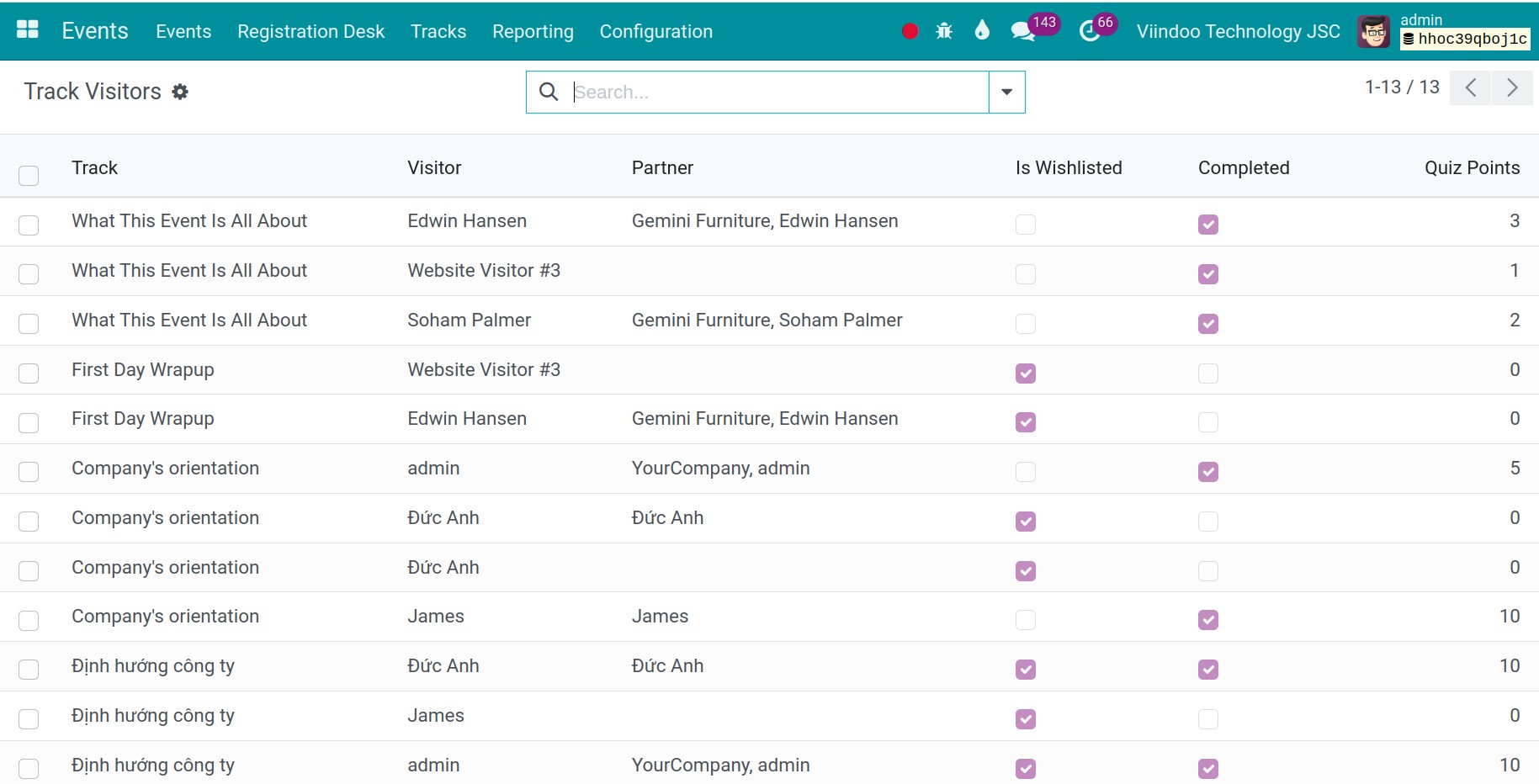Open the debug bug icon menu
The height and width of the screenshot is (784, 1539).
coord(944,31)
